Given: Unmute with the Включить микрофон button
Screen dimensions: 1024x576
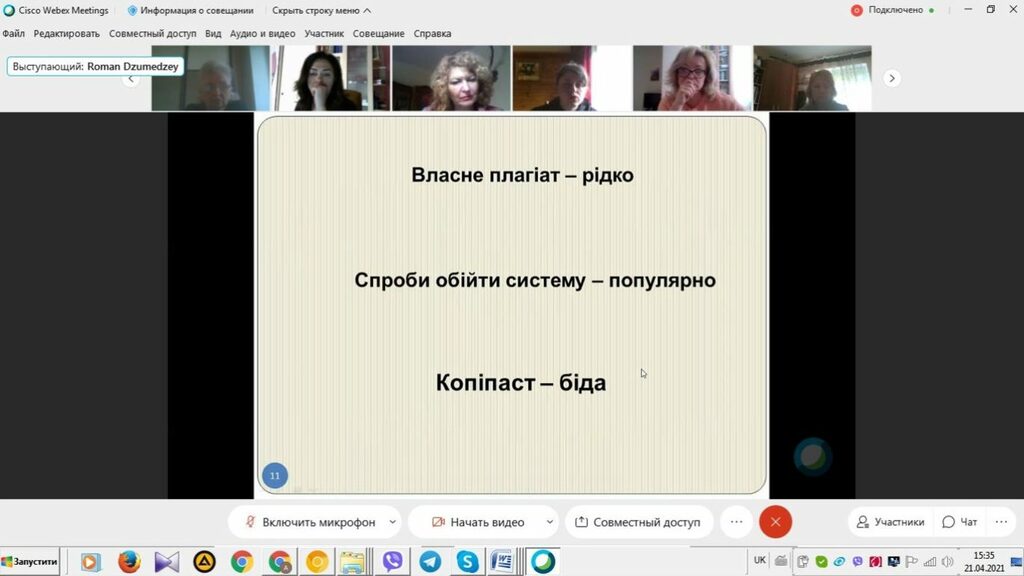Looking at the screenshot, I should coord(309,522).
